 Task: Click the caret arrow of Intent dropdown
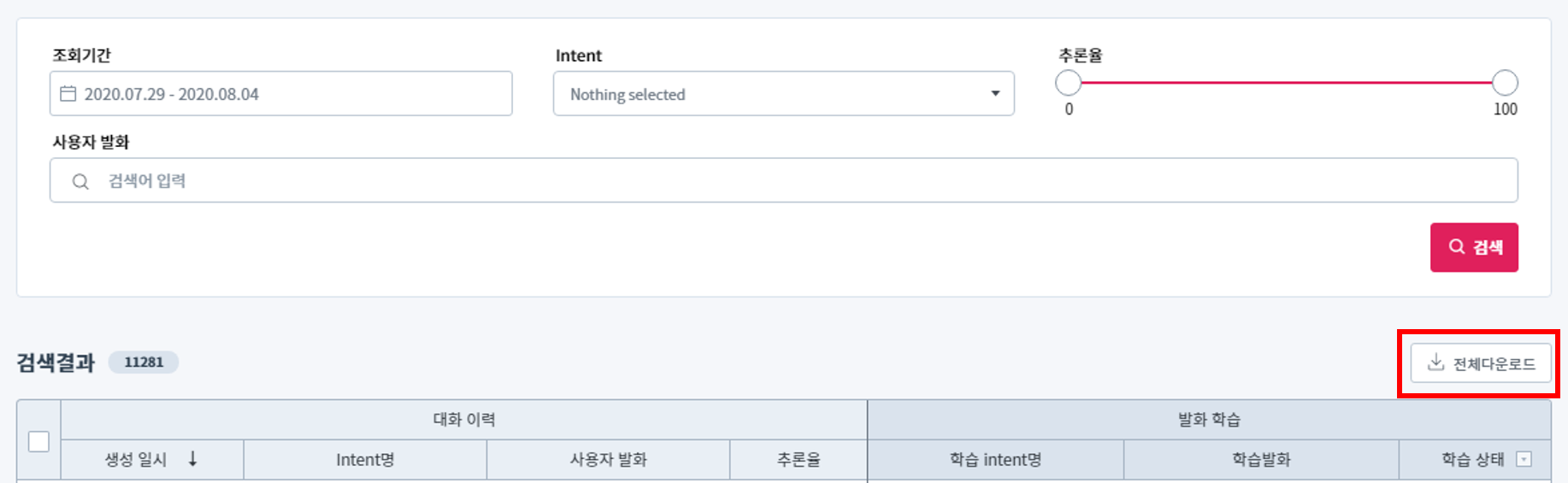click(995, 94)
